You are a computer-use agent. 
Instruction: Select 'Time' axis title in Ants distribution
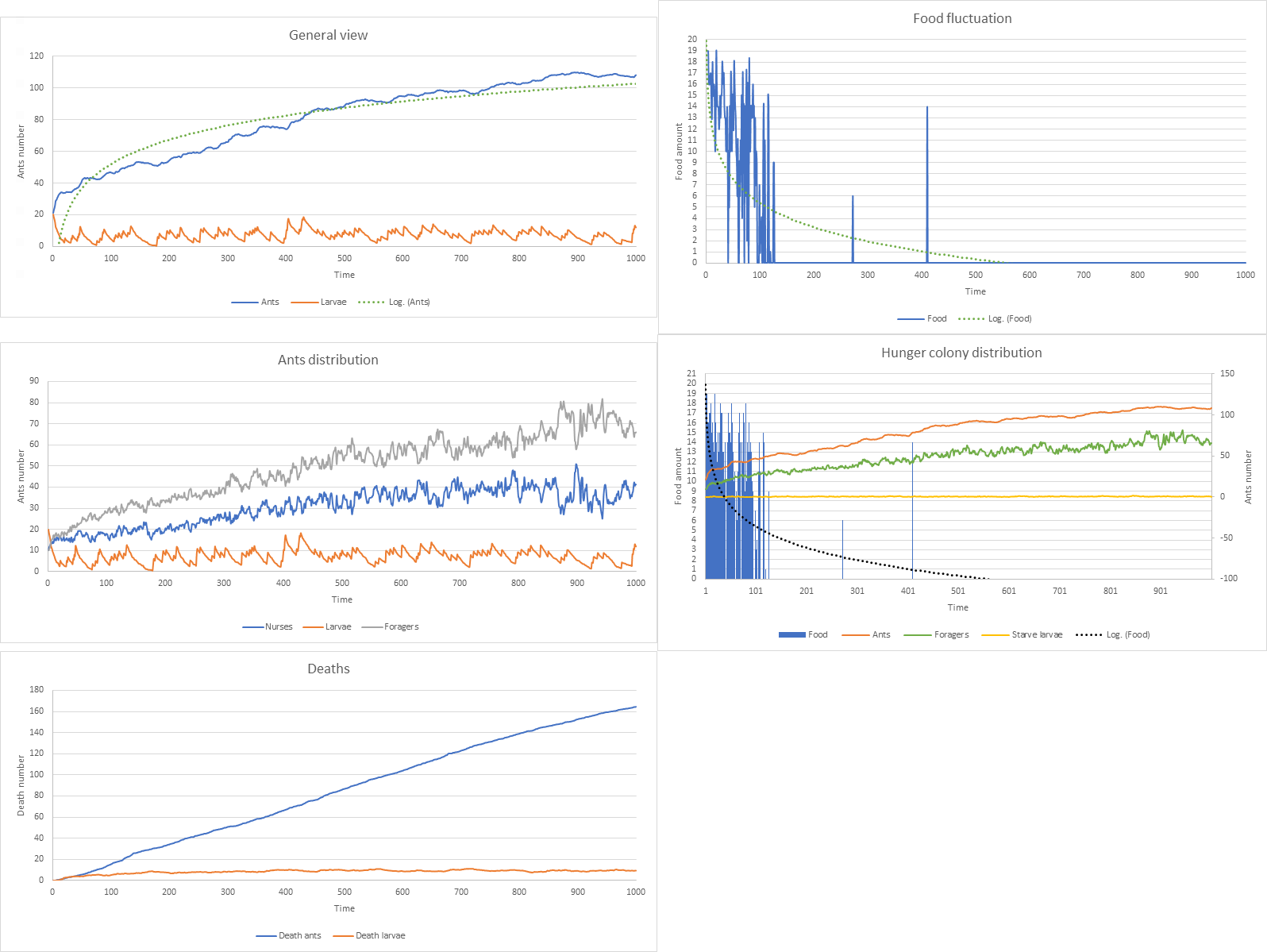coord(342,599)
